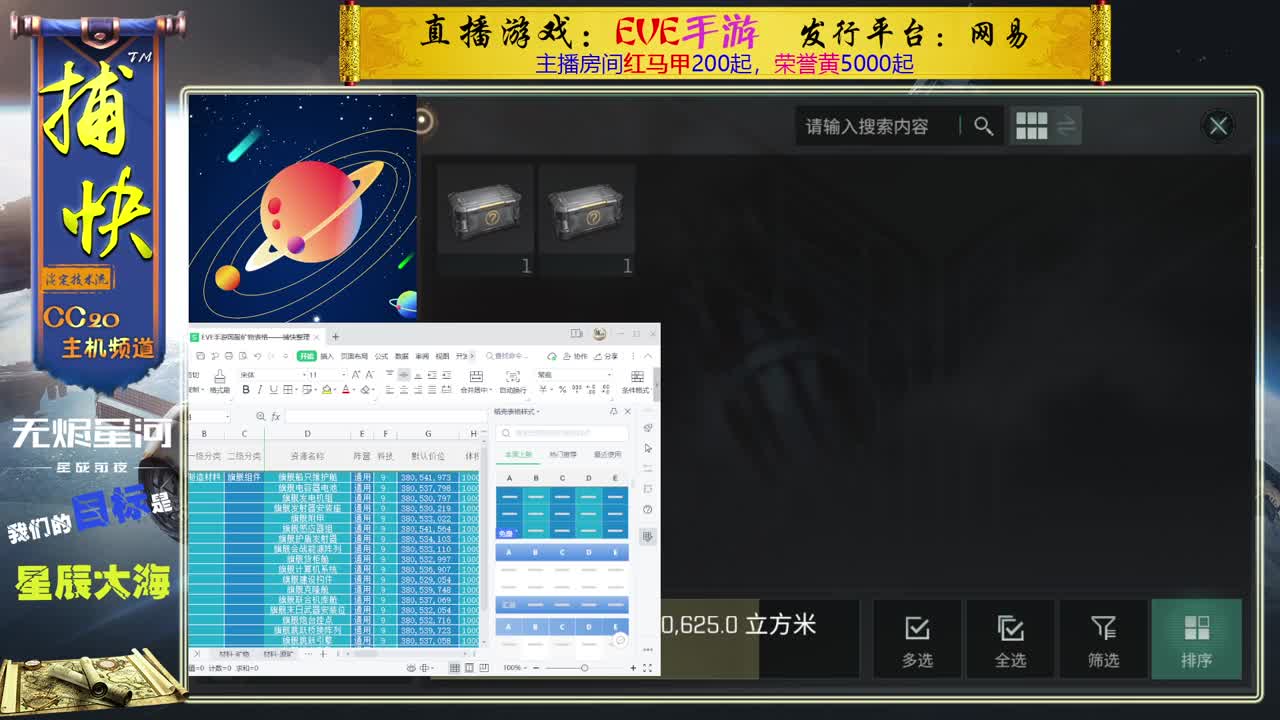Open the 条件格式 conditional format dropdown
The image size is (1280, 720).
[636, 381]
